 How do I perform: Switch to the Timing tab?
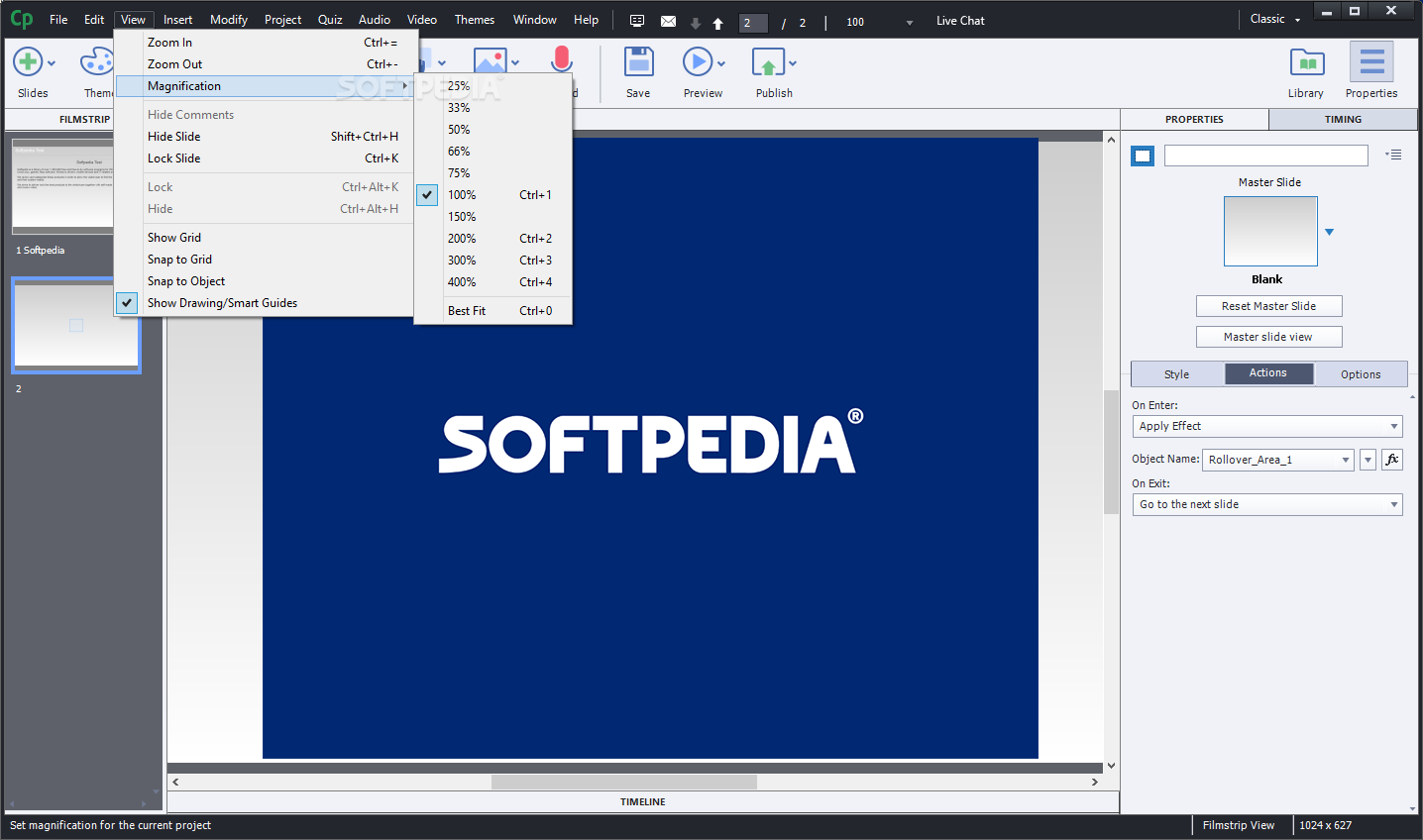[x=1343, y=119]
